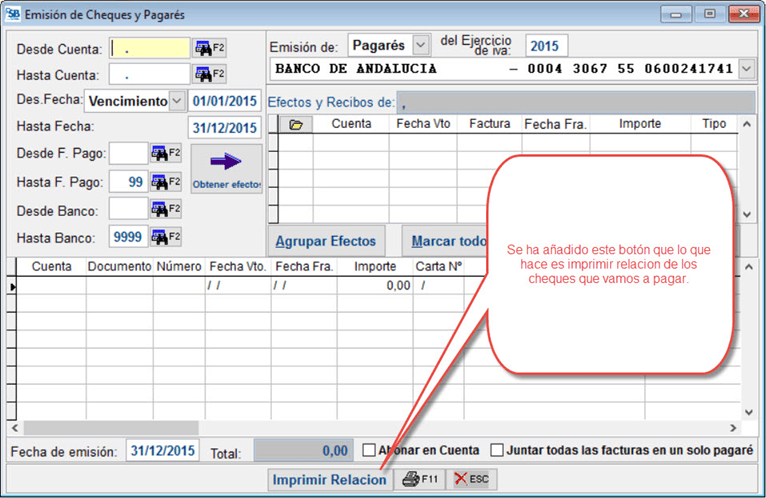Click the Marcar todo button

tap(449, 241)
